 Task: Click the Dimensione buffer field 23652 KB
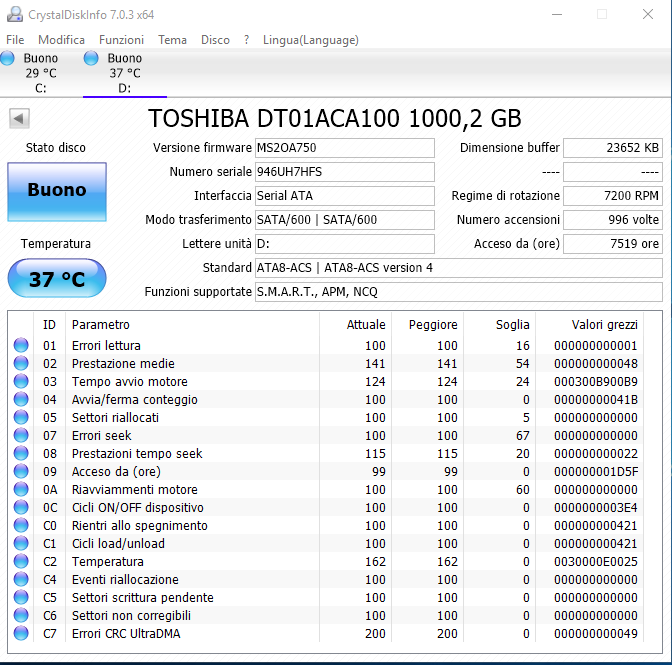click(x=613, y=148)
